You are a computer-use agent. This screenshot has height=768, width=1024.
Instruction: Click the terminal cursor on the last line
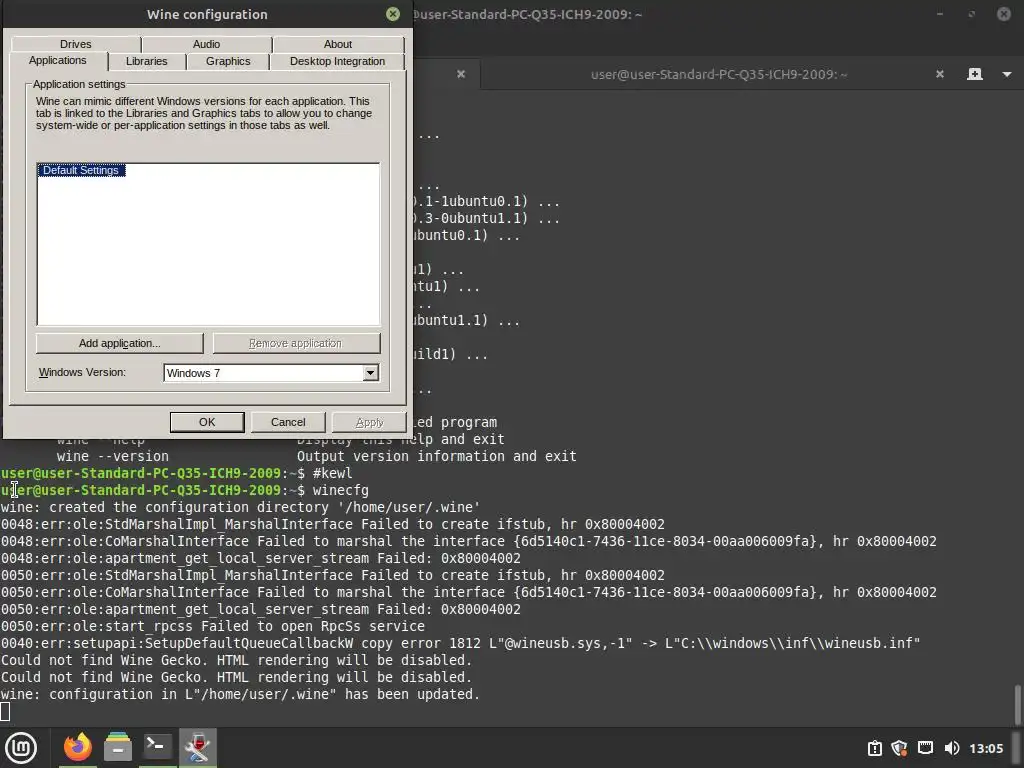5,711
